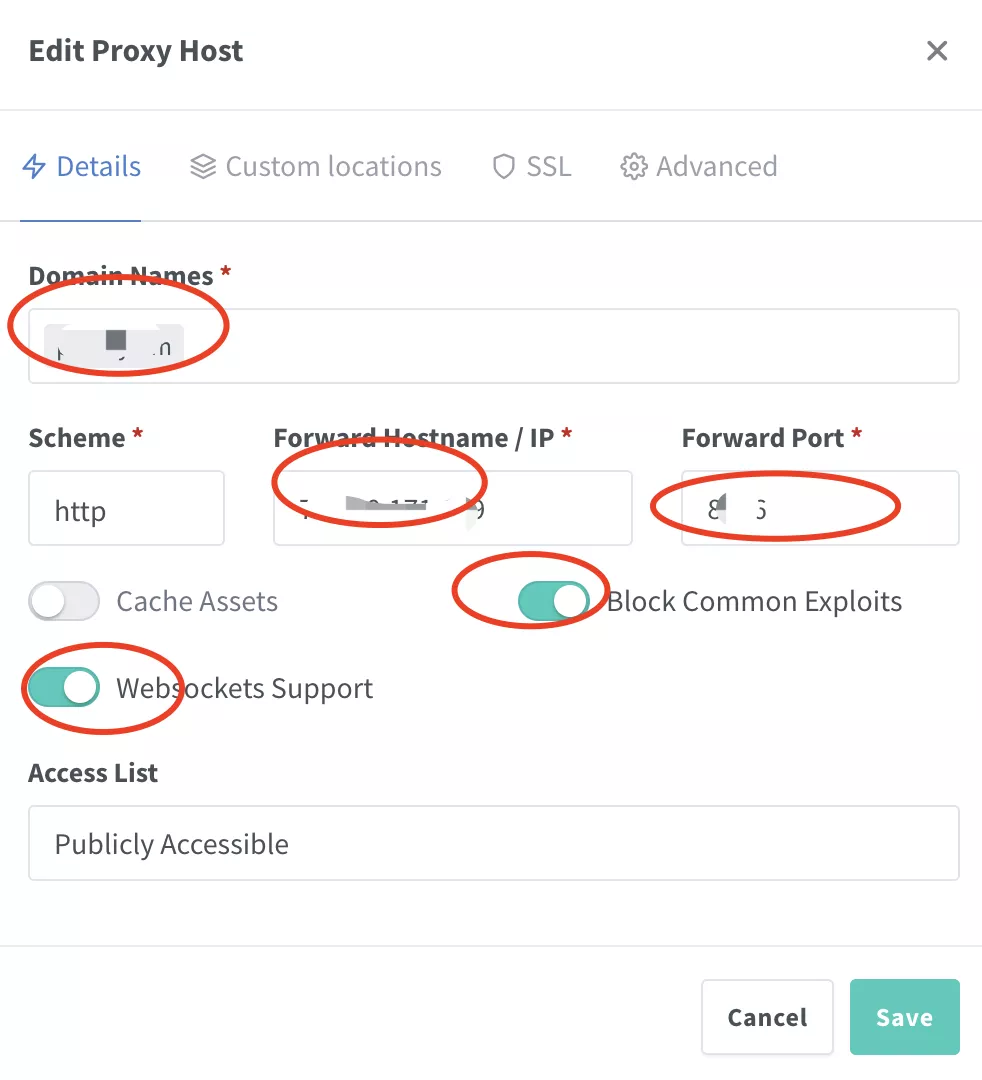Enable the Cache Assets switch
Screen dimensions: 982x1080
pyautogui.click(x=64, y=602)
